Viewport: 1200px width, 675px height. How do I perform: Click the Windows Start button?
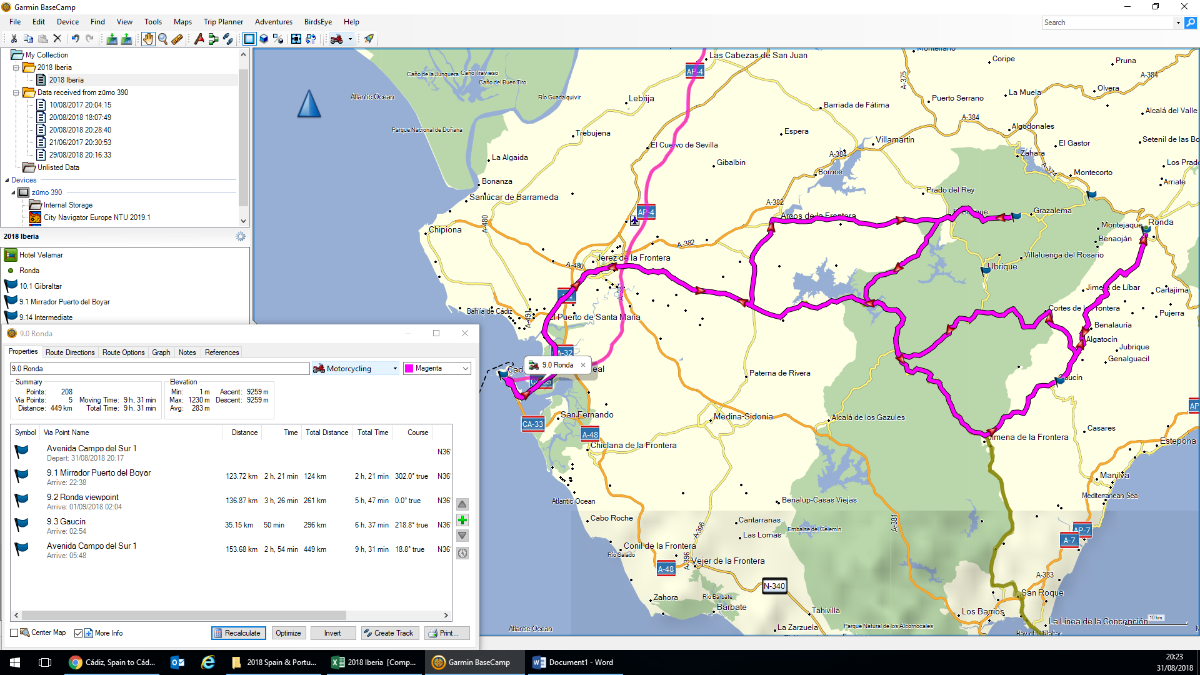[15, 662]
